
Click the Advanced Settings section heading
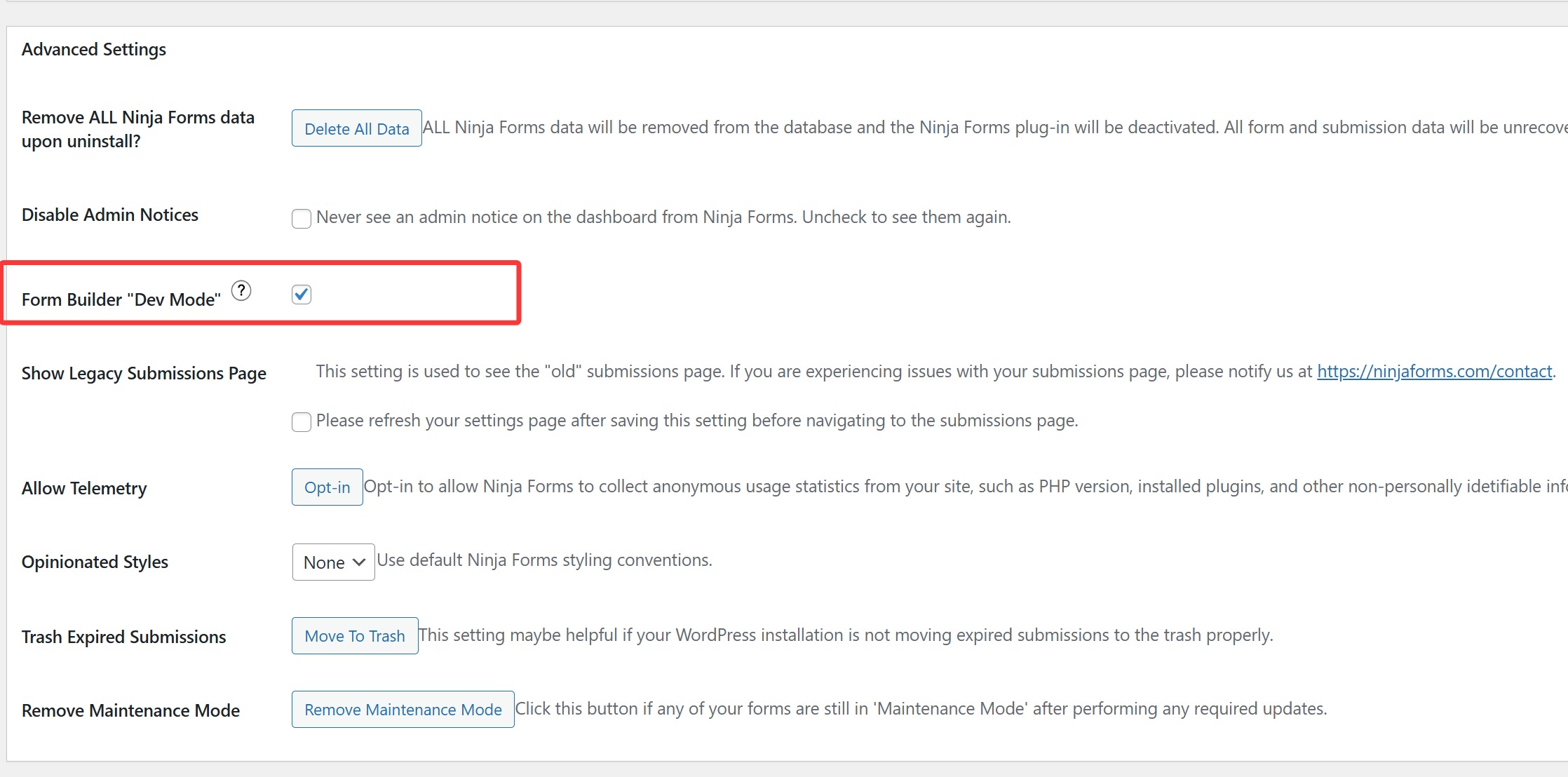coord(94,50)
